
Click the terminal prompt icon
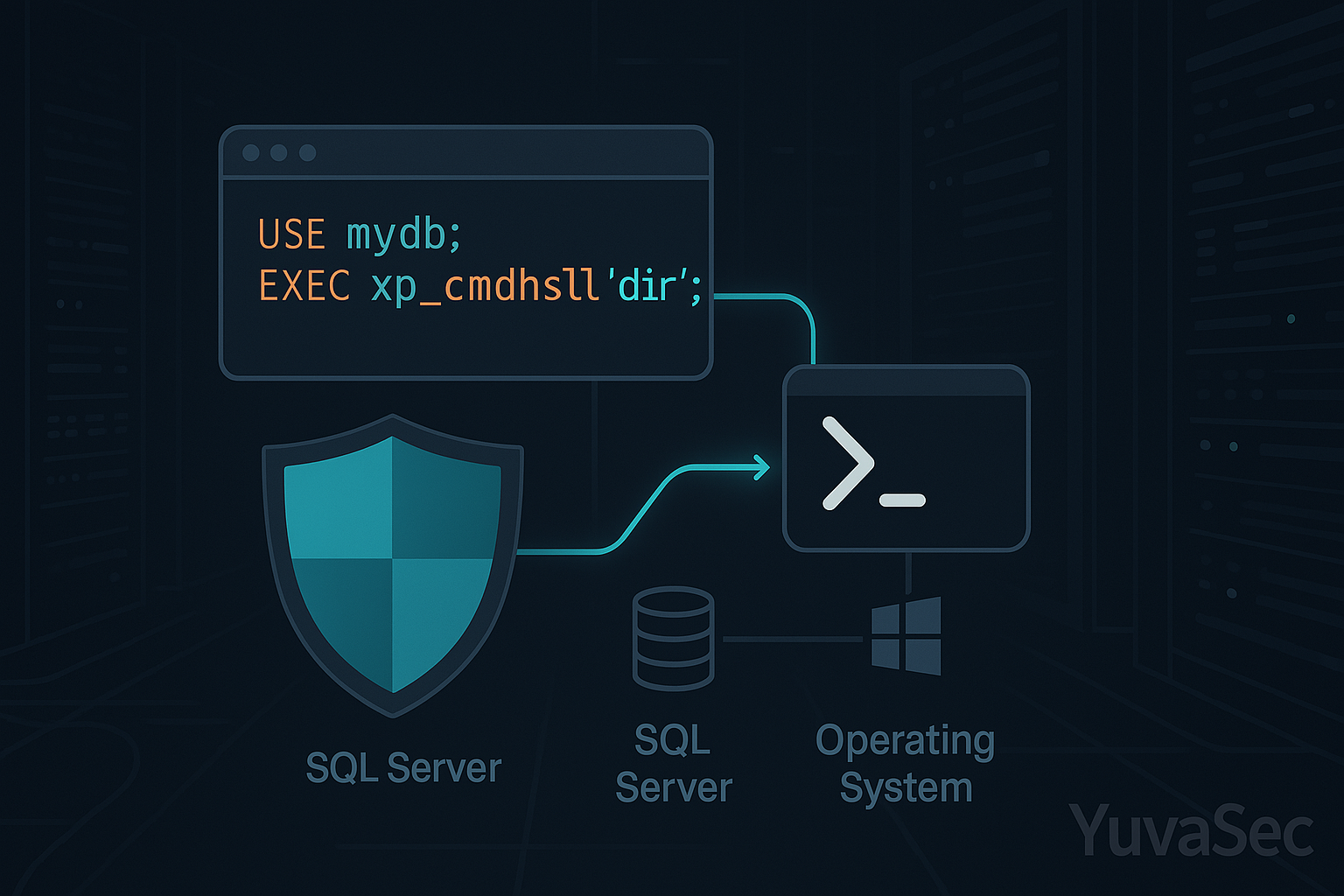coord(873,464)
